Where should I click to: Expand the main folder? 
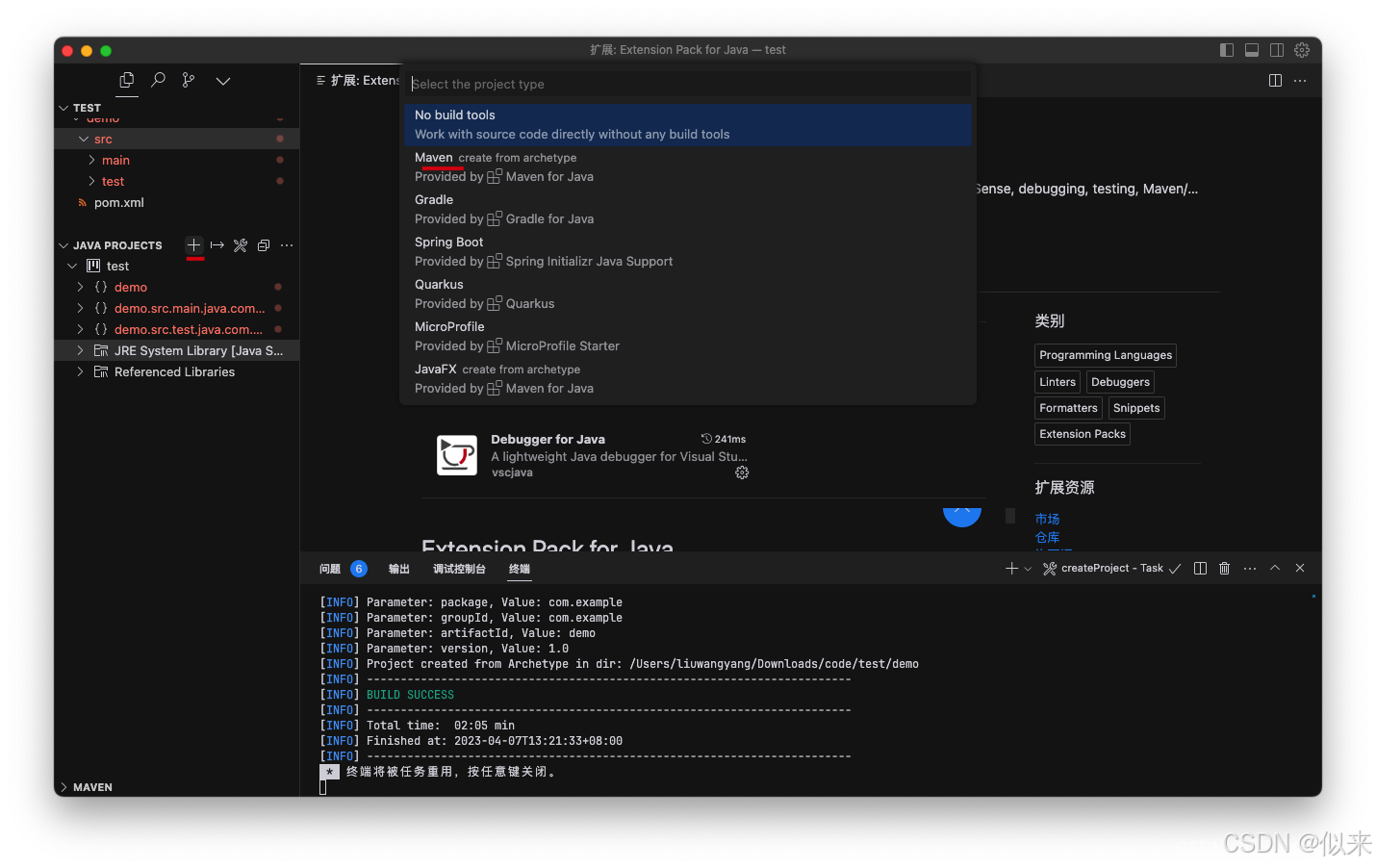point(176,161)
